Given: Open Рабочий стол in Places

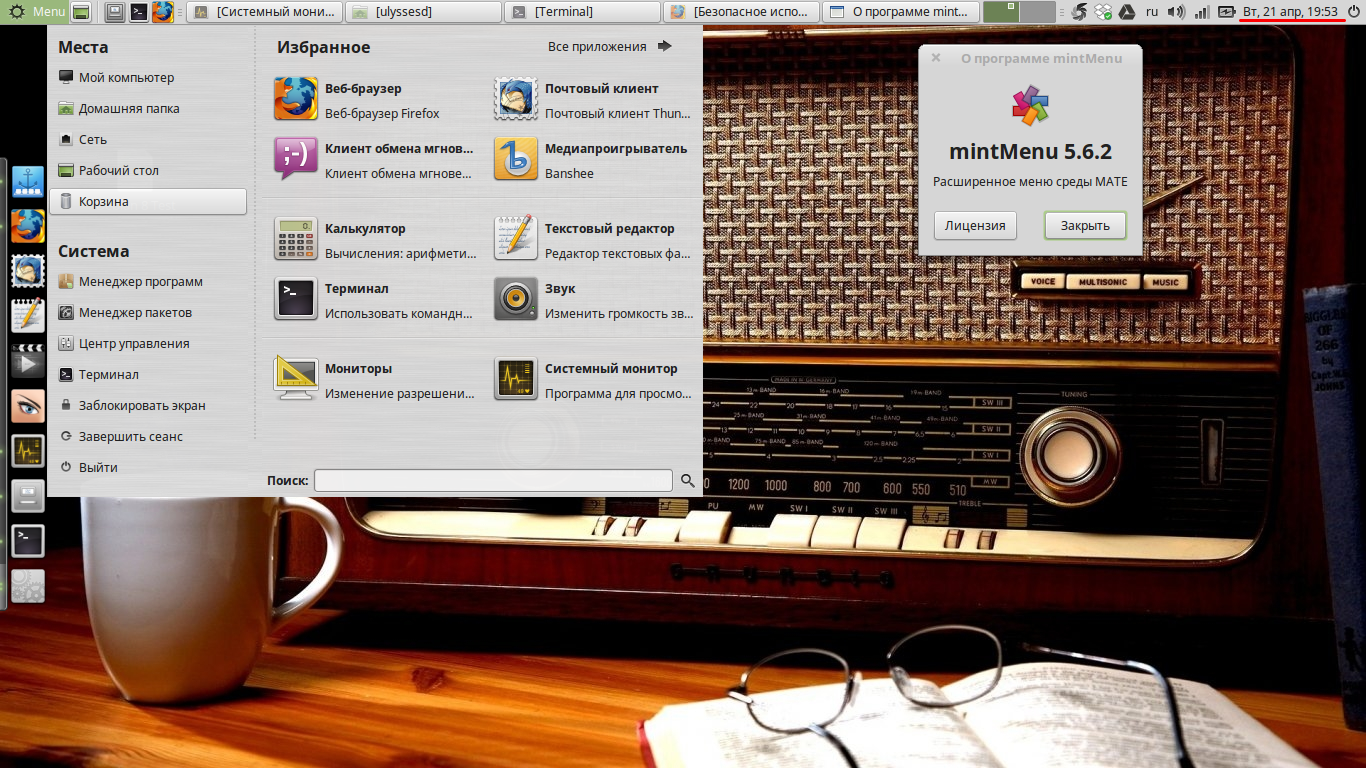Looking at the screenshot, I should 148,170.
